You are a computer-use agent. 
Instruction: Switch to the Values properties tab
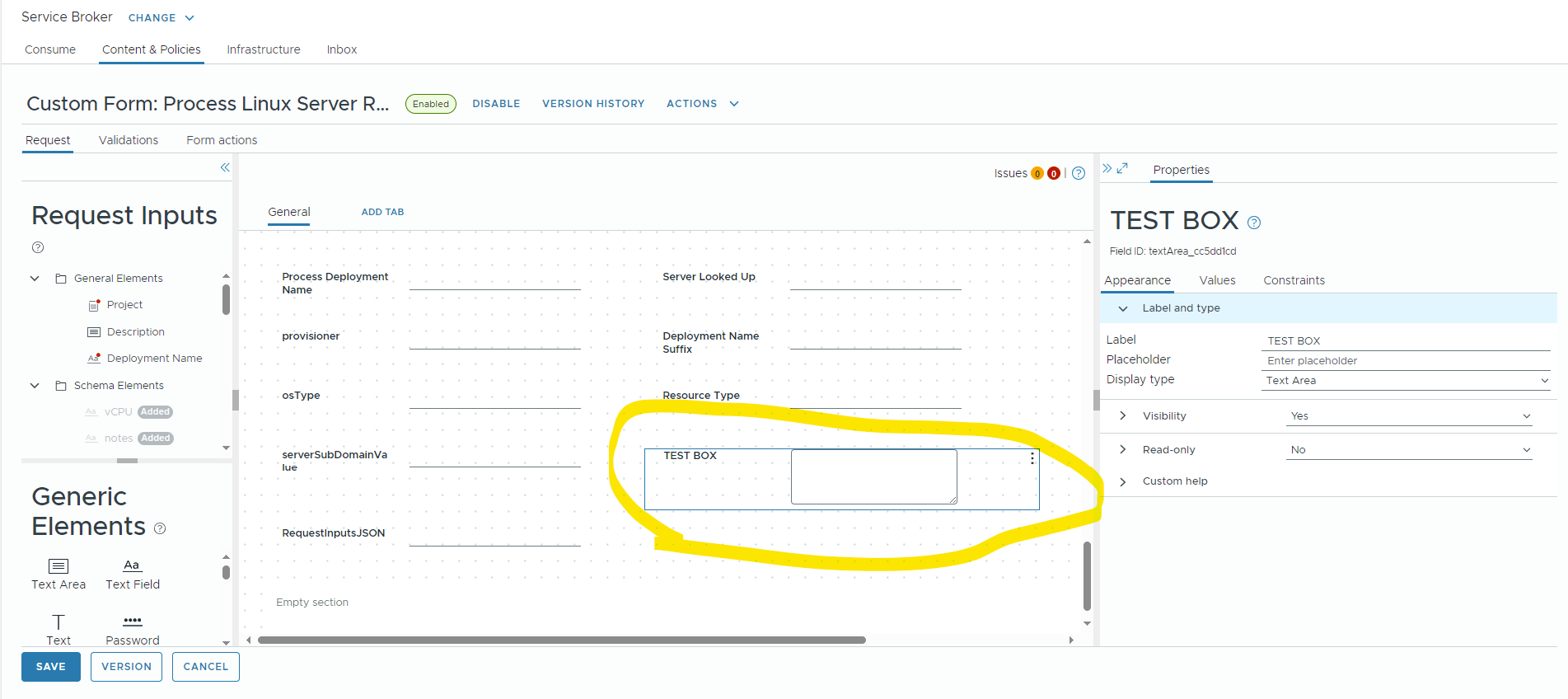(x=1217, y=280)
